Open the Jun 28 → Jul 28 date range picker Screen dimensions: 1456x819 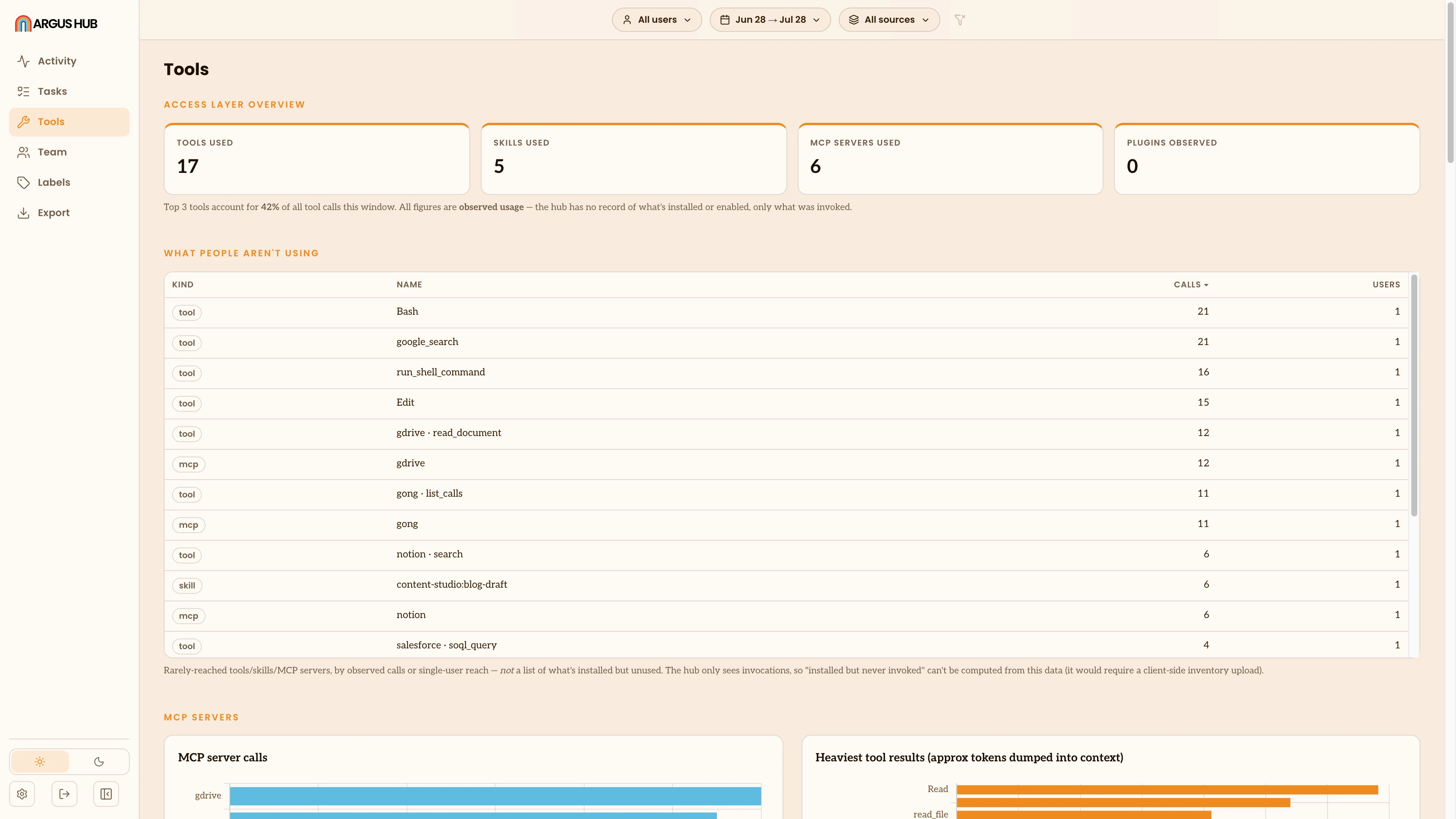coord(770,20)
